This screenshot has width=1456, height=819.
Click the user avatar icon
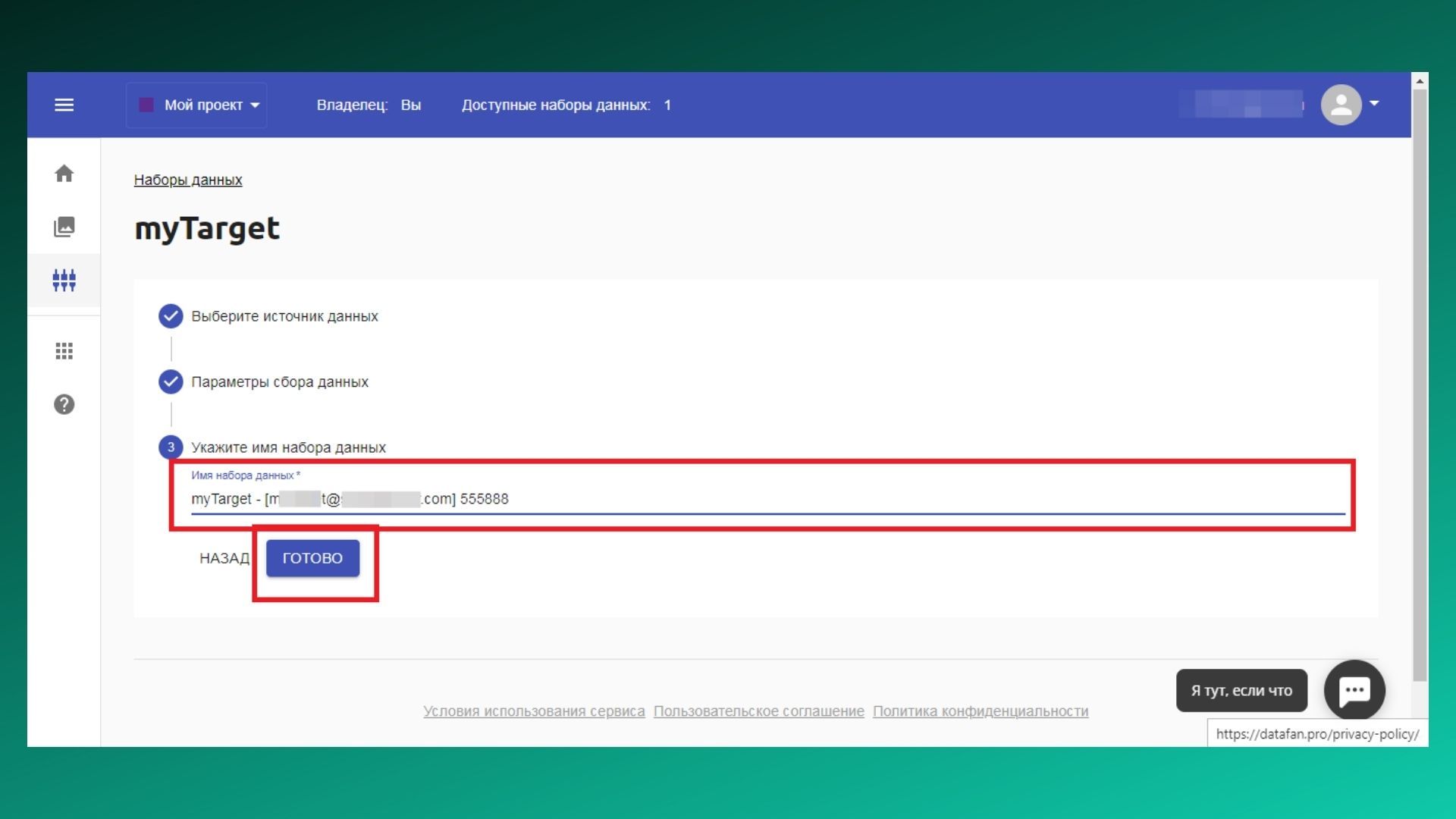(x=1341, y=105)
